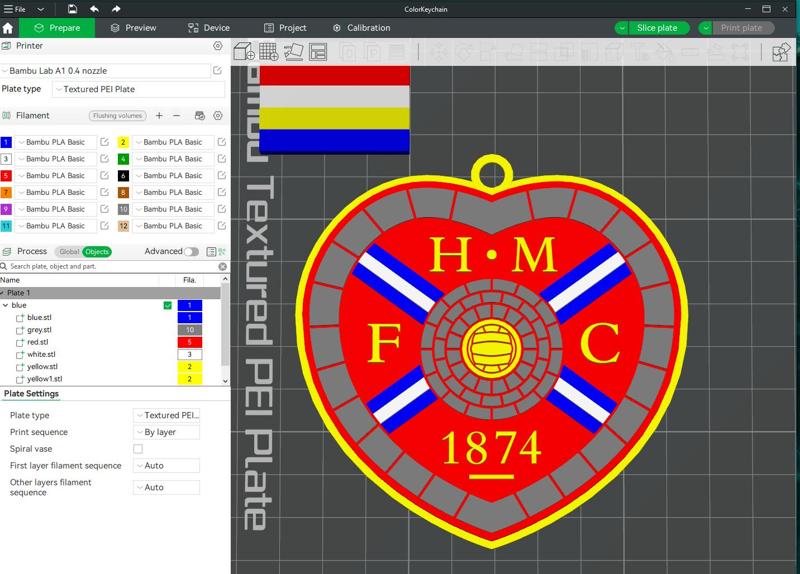This screenshot has width=800, height=574.
Task: Open the Print sequence By layer dropdown
Action: pyautogui.click(x=166, y=432)
